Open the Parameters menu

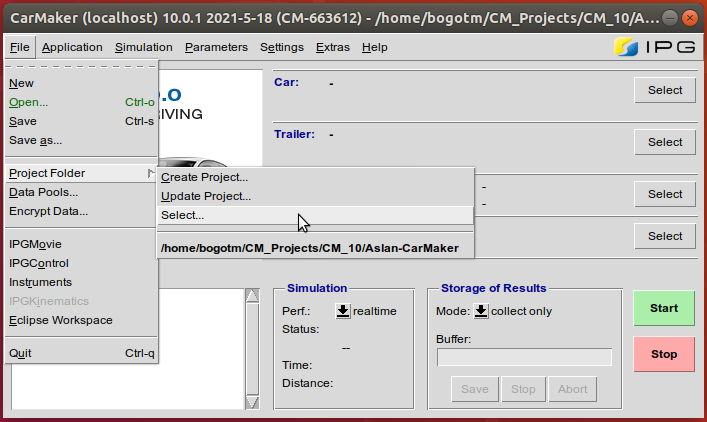[x=216, y=47]
